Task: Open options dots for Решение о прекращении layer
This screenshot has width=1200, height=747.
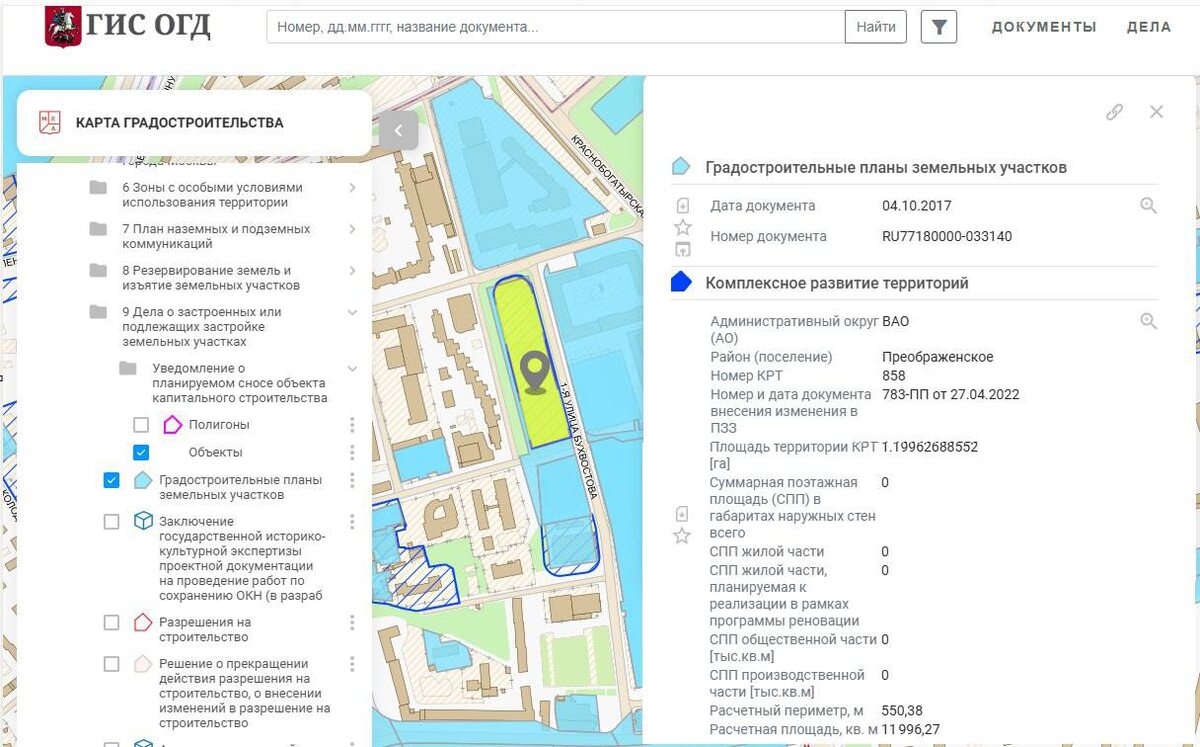Action: (x=352, y=664)
